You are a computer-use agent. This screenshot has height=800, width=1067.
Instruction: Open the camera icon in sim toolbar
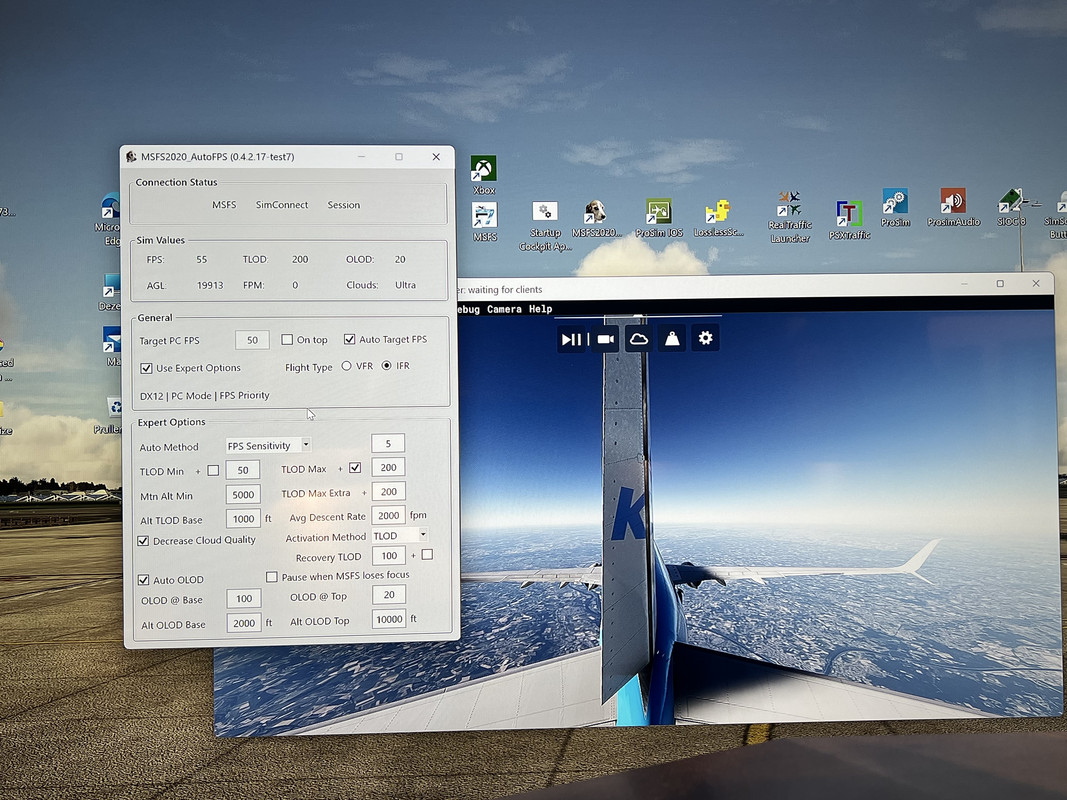(606, 339)
